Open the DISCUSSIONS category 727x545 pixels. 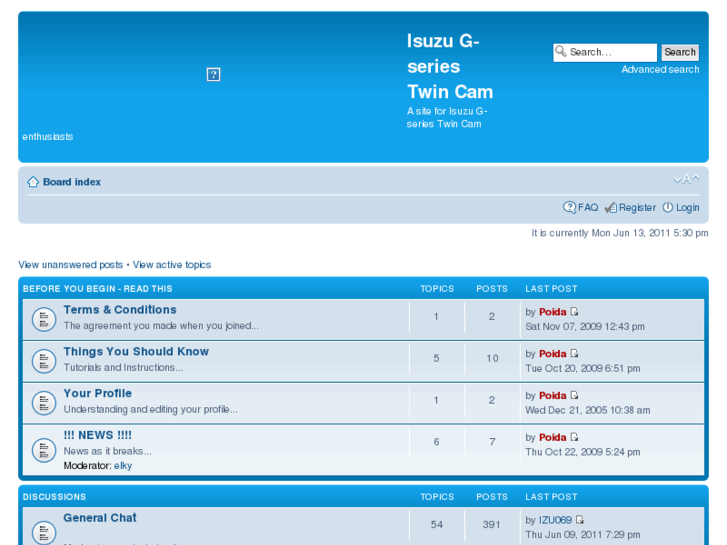click(54, 497)
